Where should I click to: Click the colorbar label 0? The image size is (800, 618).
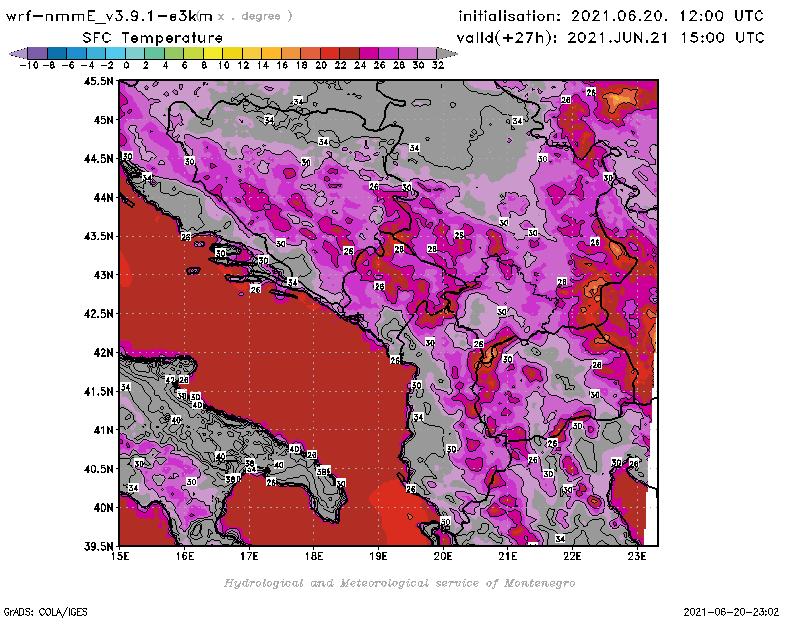[x=126, y=65]
